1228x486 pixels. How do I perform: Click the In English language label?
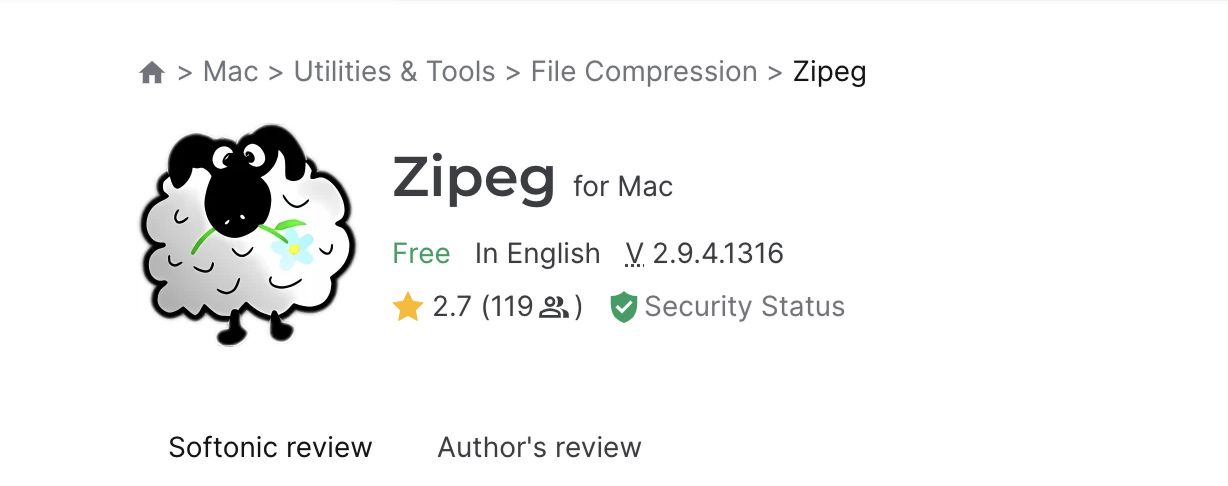click(x=537, y=254)
